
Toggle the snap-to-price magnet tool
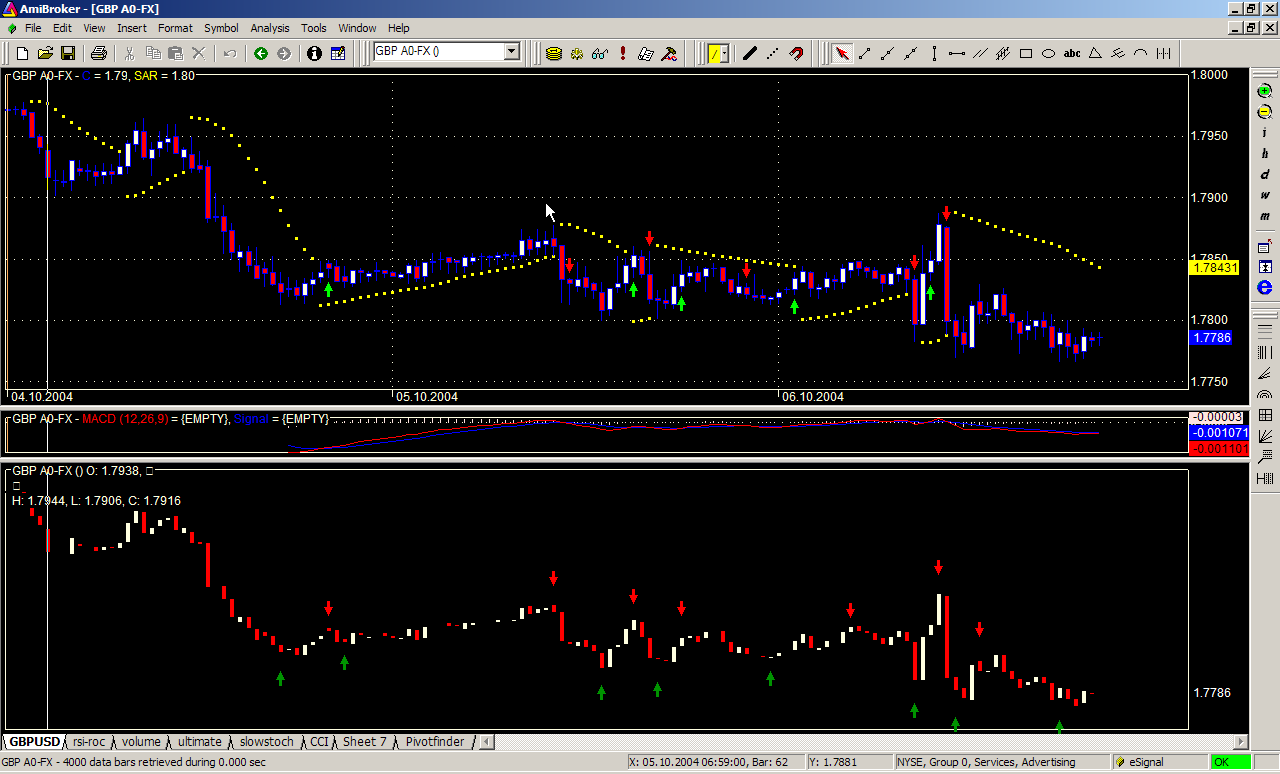point(796,53)
